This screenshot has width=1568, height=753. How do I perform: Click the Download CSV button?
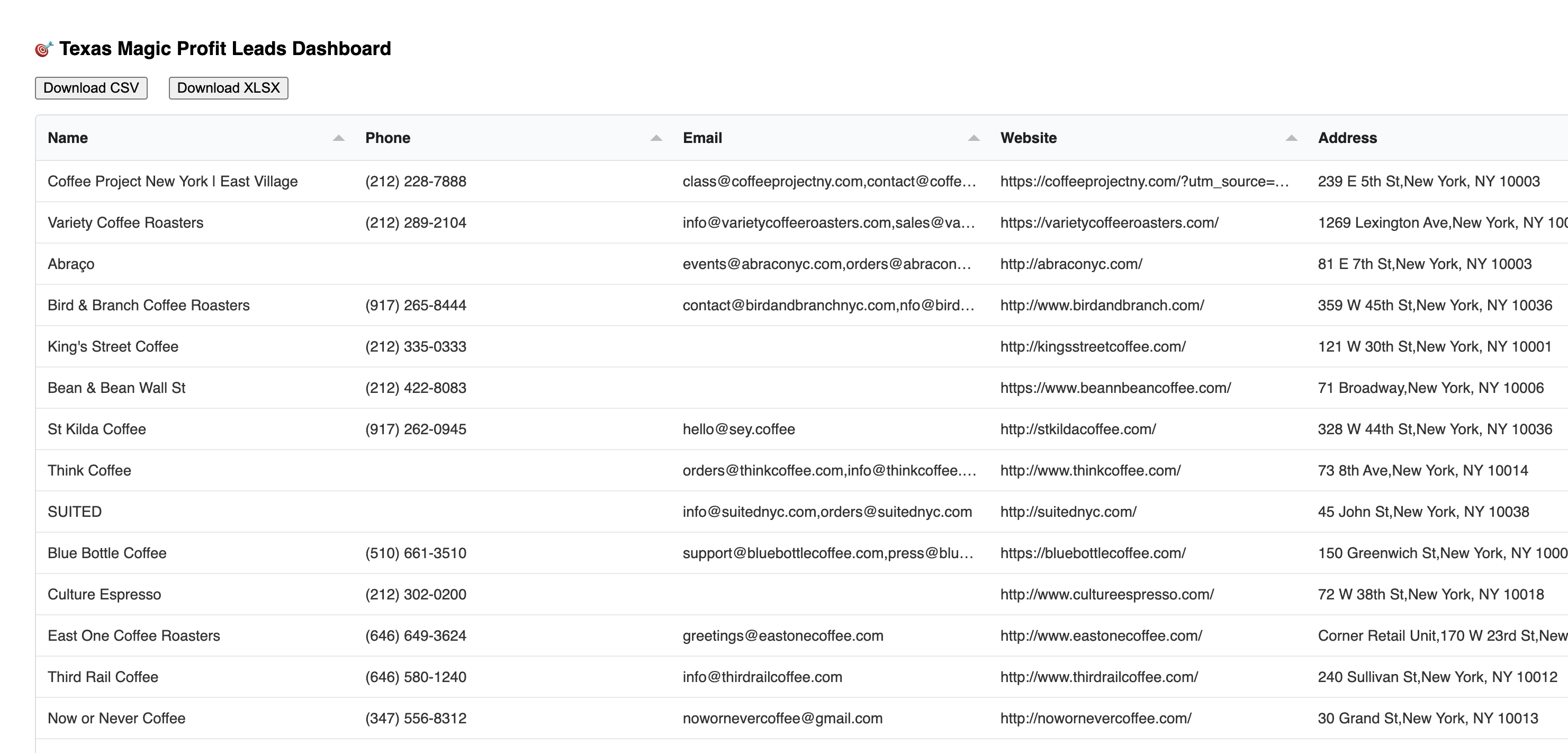pos(91,88)
